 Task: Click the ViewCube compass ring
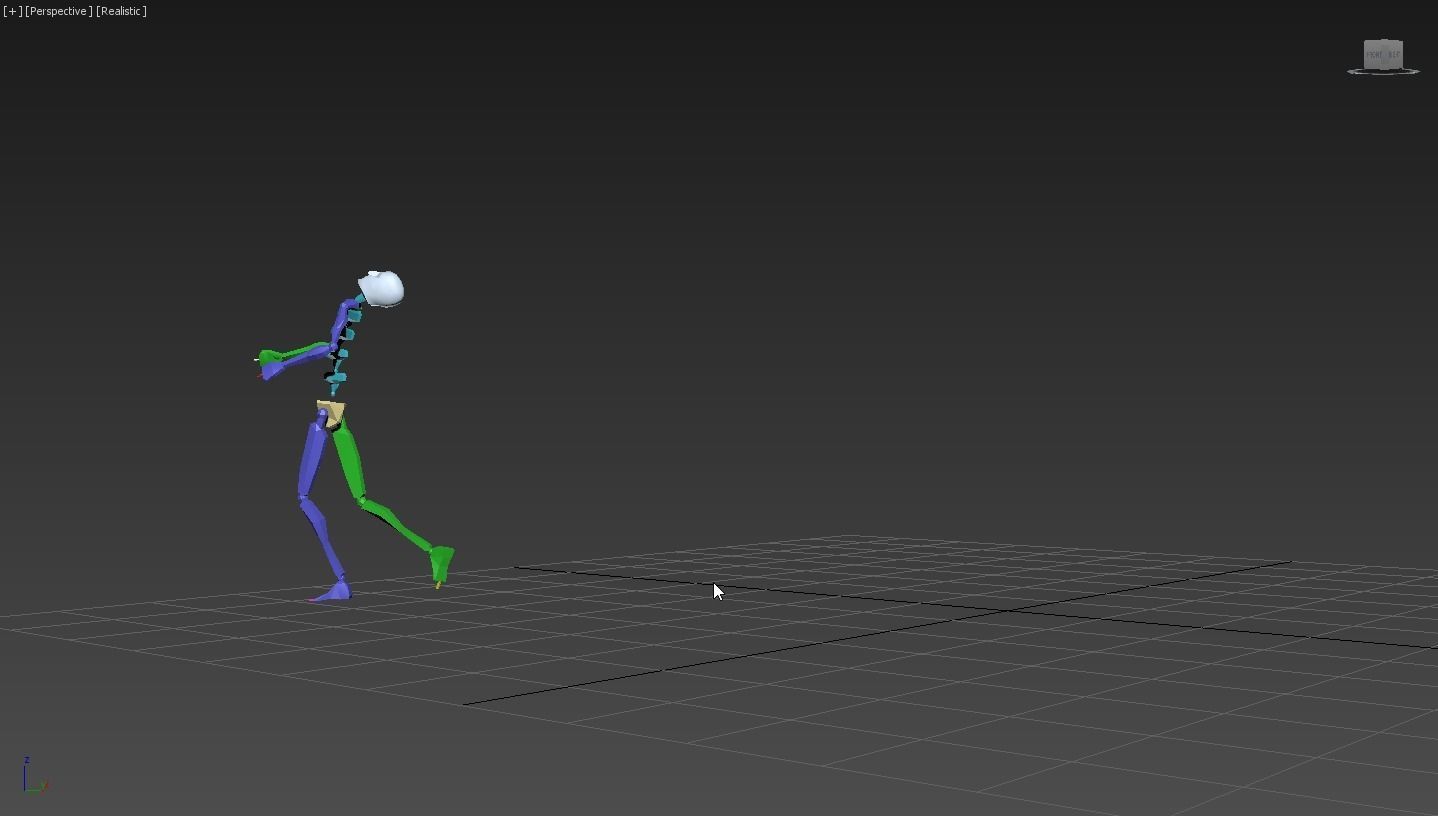1383,72
